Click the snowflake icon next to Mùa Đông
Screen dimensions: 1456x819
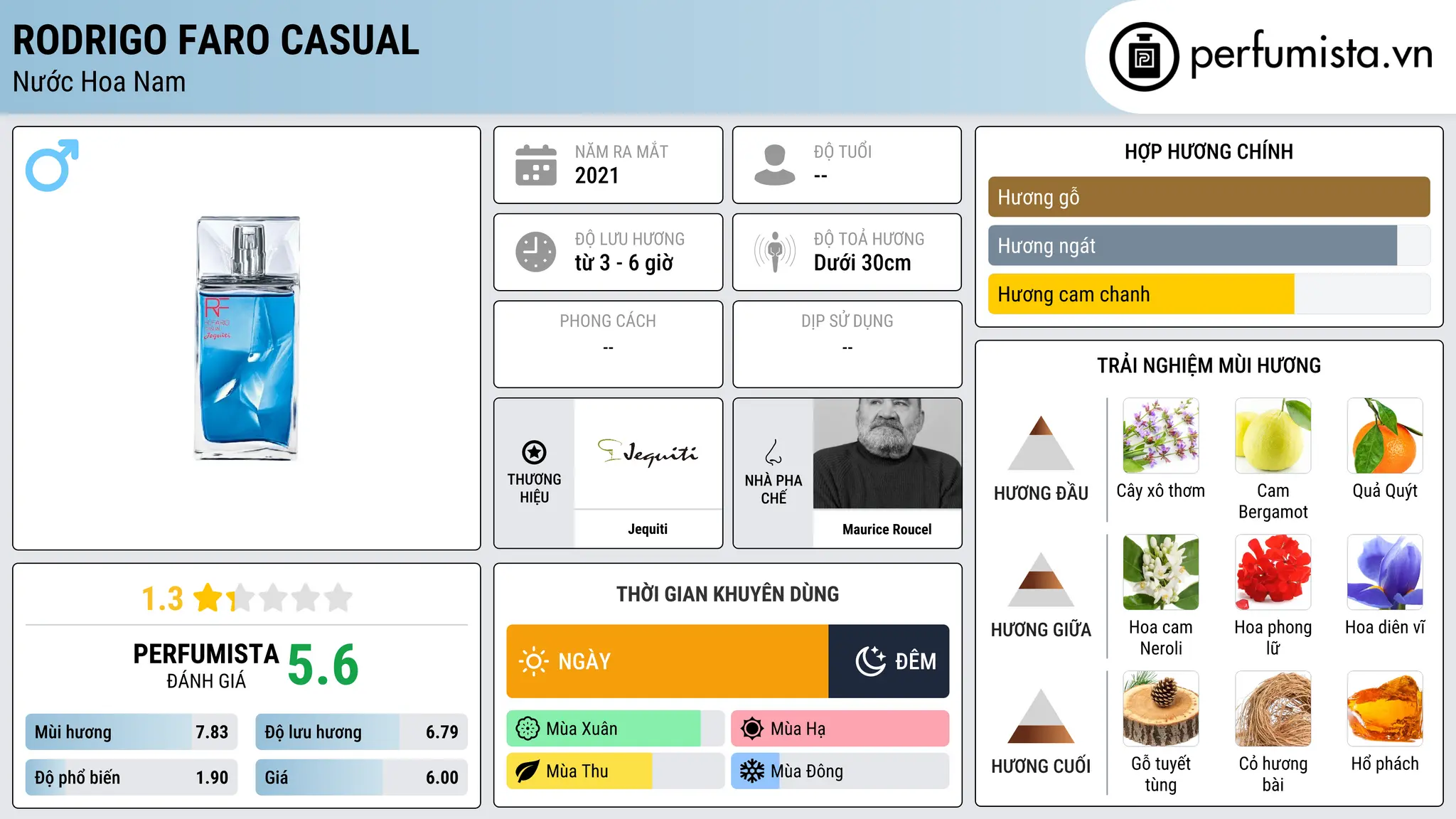click(752, 771)
